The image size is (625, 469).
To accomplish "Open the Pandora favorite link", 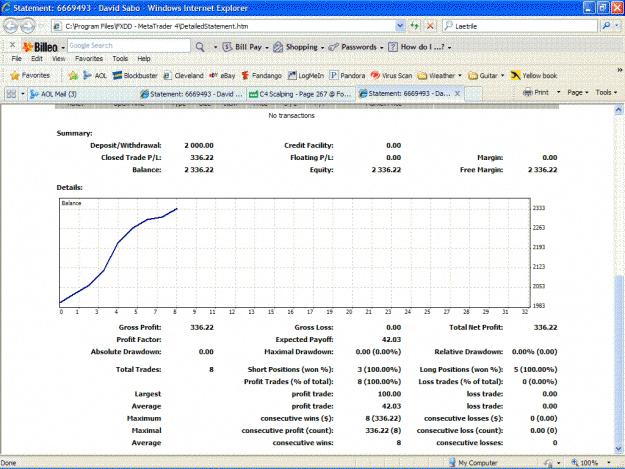I will tap(347, 75).
